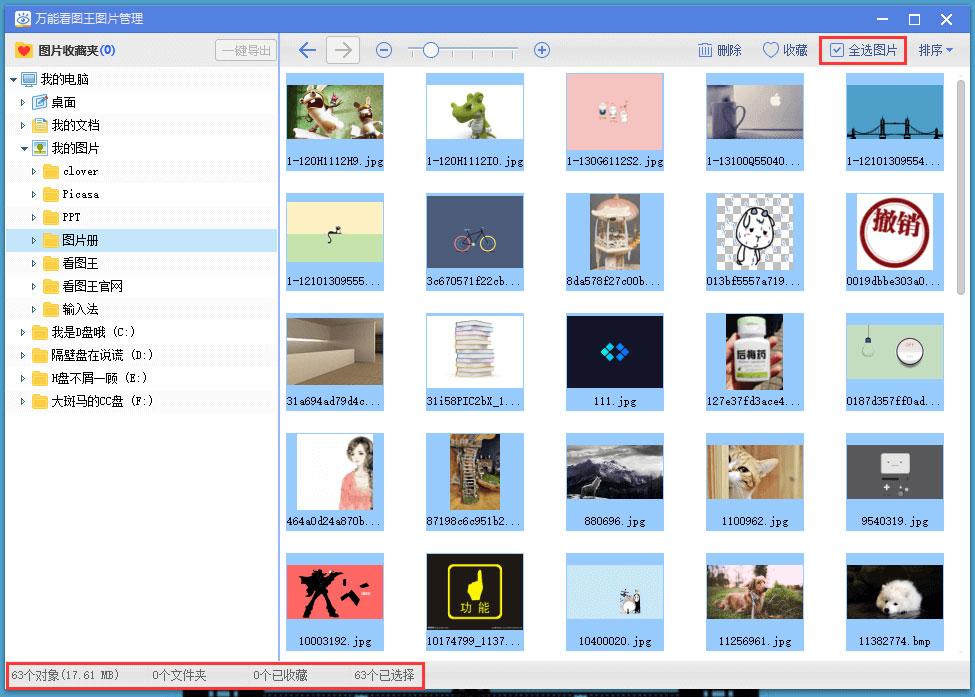
Task: Collapse the 我的图片 tree node
Action: point(25,148)
